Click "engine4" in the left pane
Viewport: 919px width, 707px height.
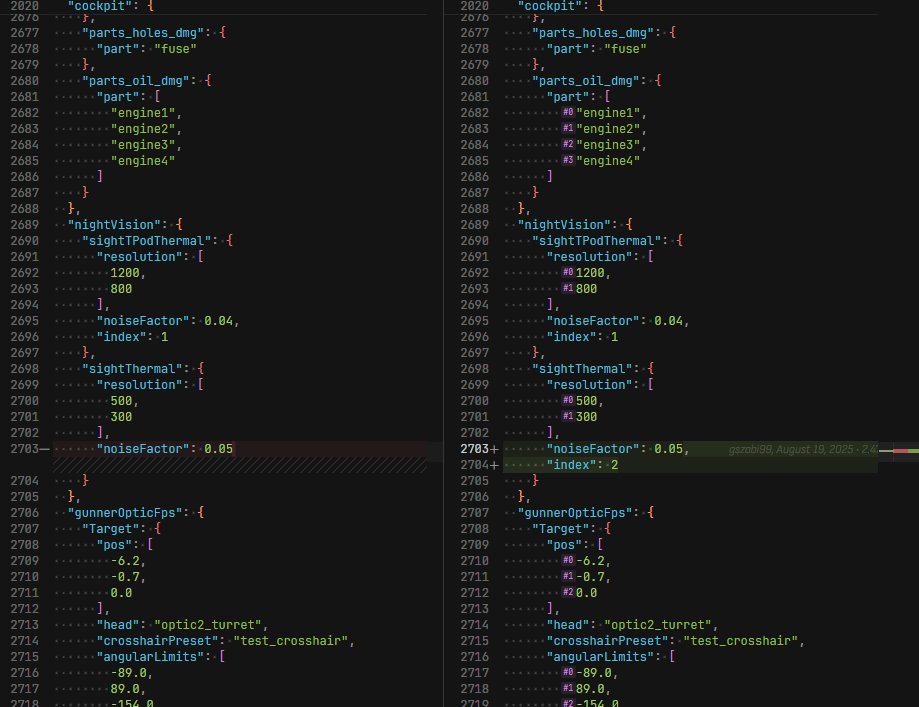pyautogui.click(x=143, y=161)
